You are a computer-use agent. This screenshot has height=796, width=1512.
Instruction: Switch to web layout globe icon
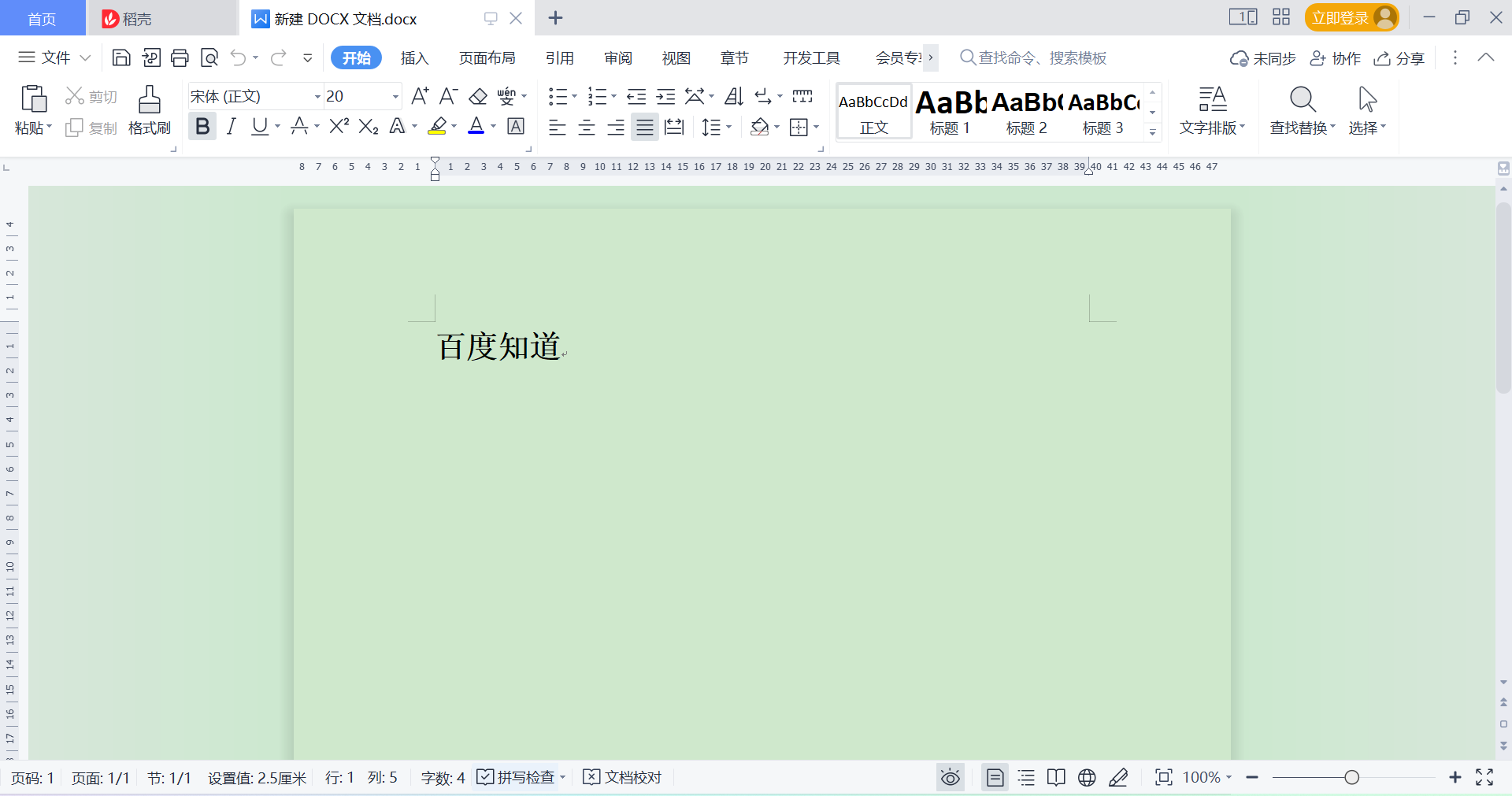pos(1087,778)
